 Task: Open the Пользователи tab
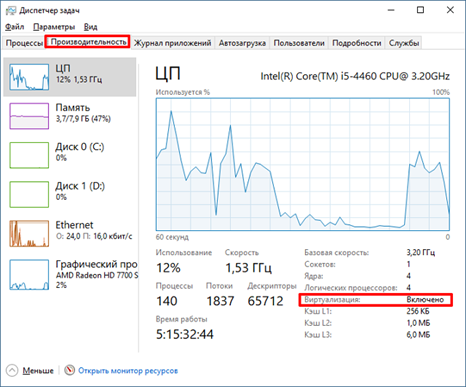pyautogui.click(x=299, y=43)
